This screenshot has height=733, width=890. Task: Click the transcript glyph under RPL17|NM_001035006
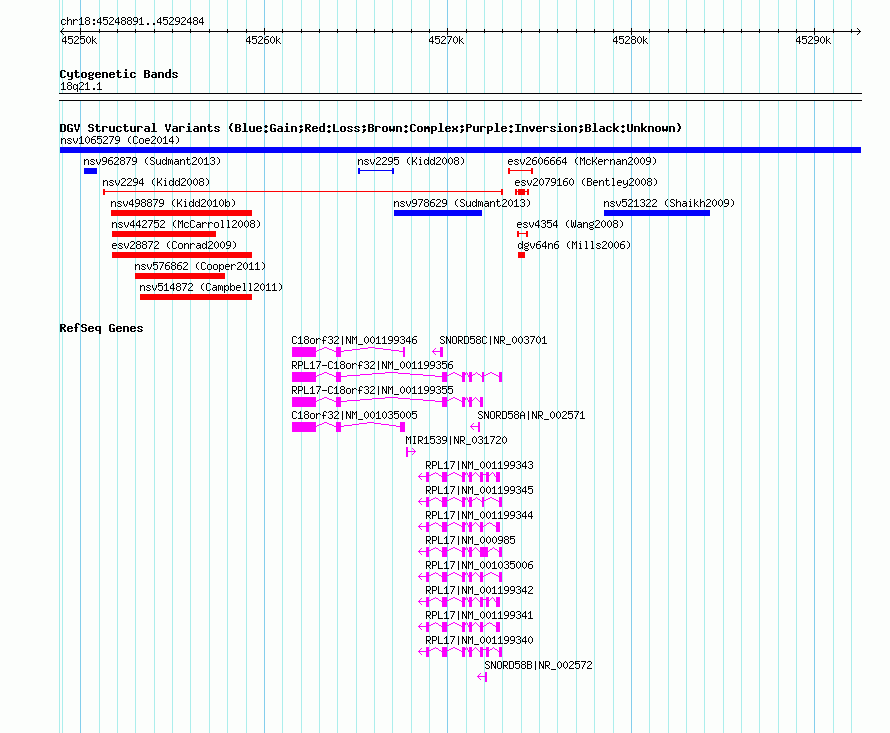[x=460, y=577]
